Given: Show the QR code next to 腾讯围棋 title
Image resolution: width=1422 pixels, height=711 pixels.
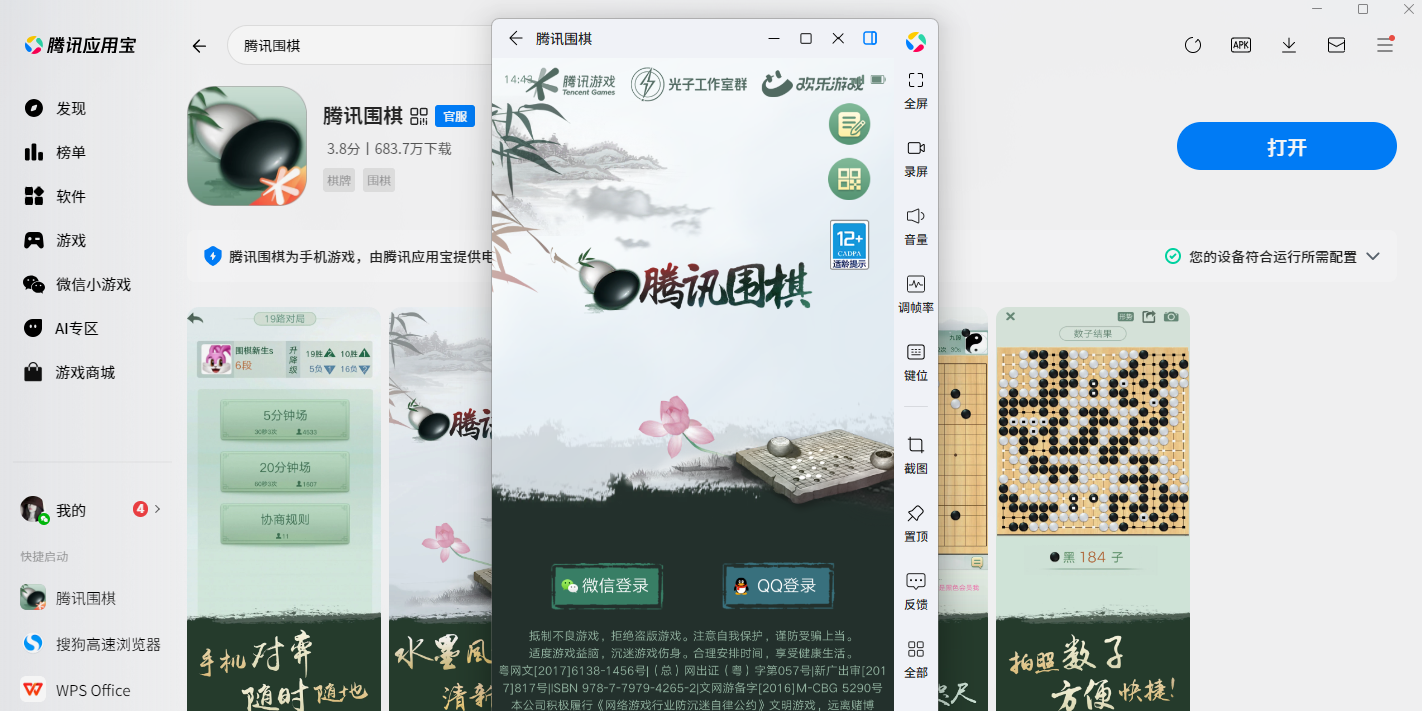Looking at the screenshot, I should pos(419,116).
